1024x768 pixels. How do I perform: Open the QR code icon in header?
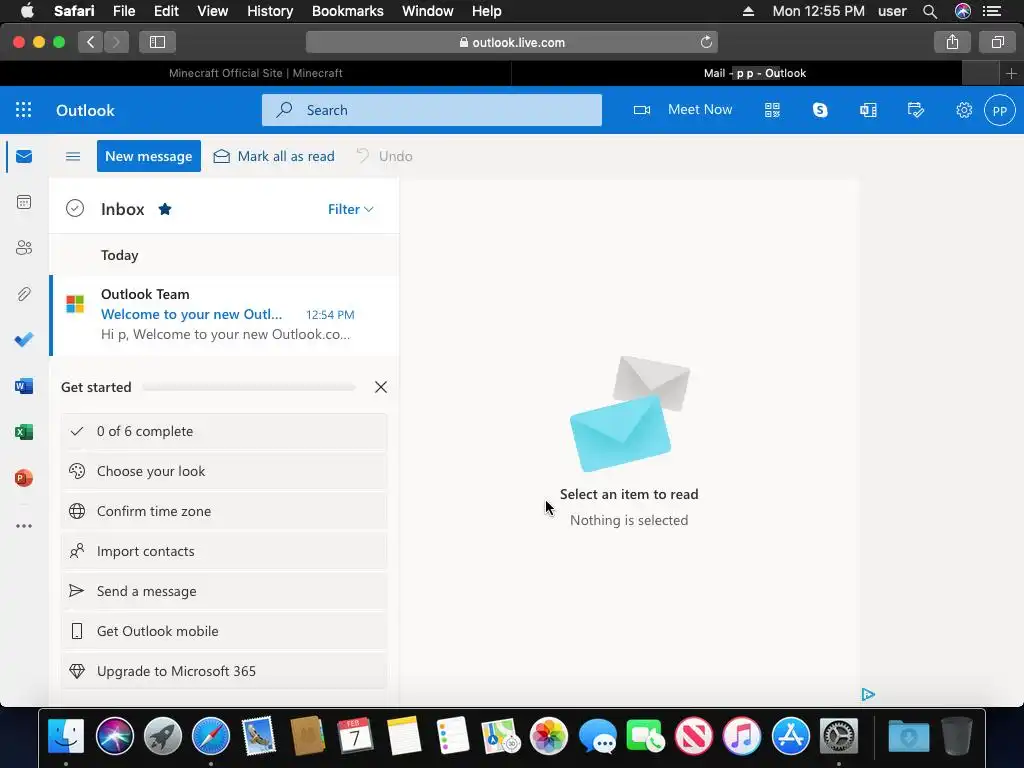(x=773, y=110)
